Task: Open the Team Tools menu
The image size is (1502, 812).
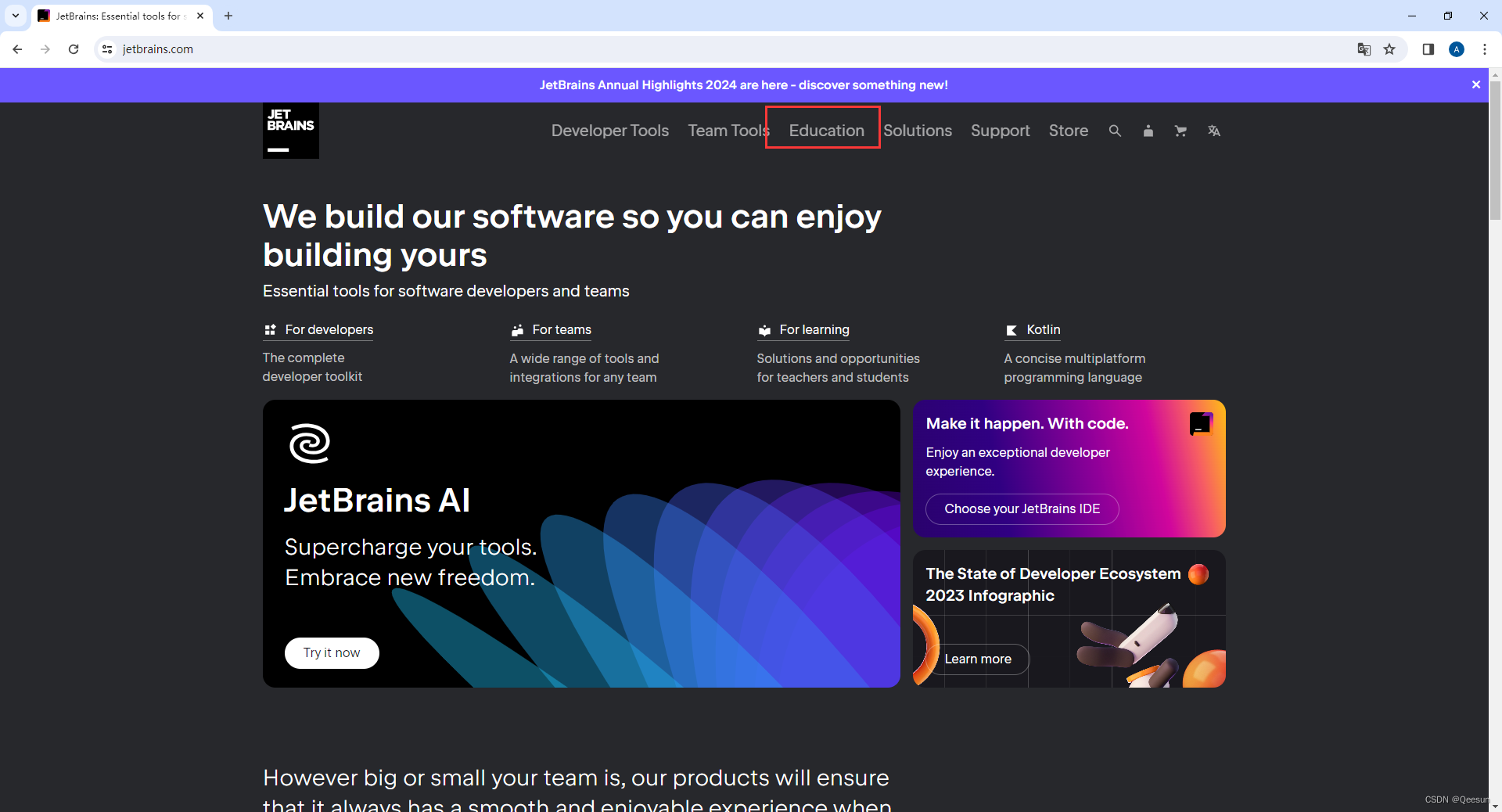Action: point(728,131)
